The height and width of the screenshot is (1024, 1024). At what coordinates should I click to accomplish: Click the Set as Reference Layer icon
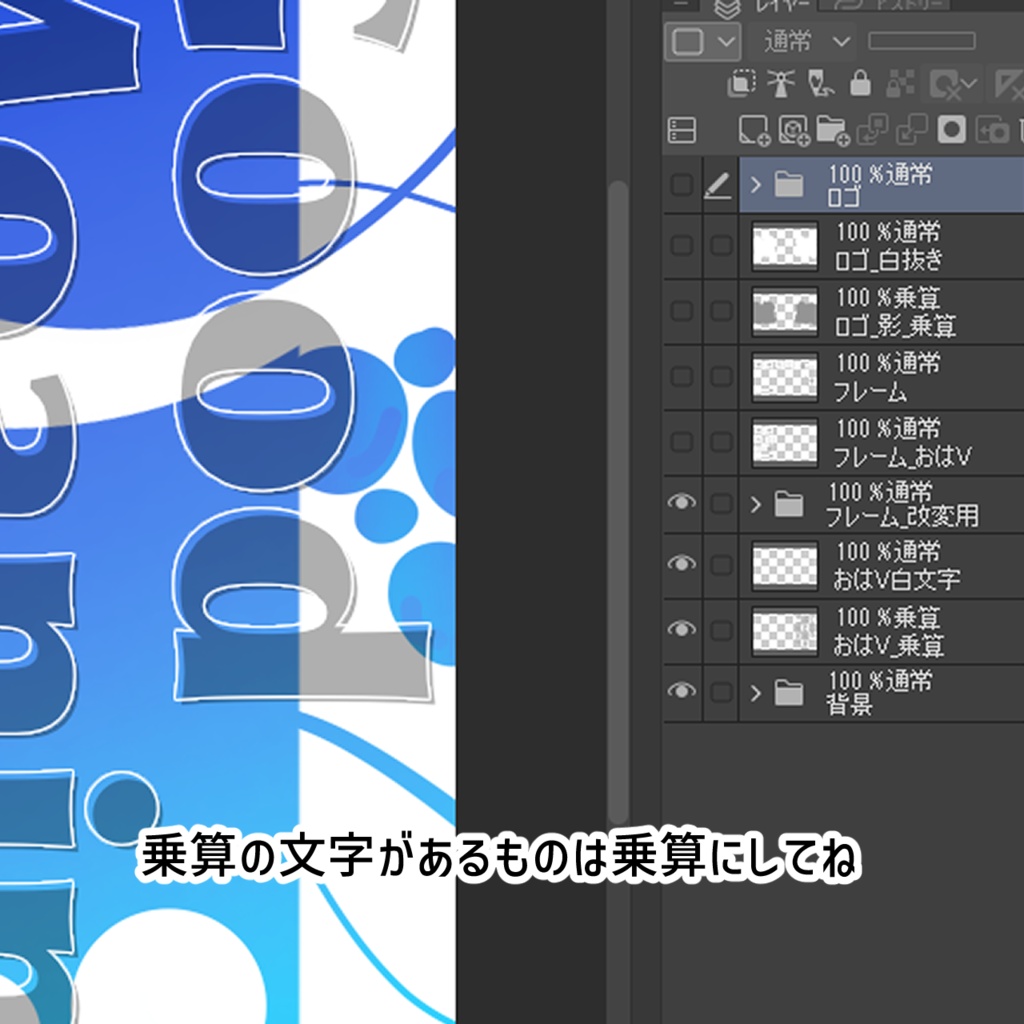(x=781, y=81)
